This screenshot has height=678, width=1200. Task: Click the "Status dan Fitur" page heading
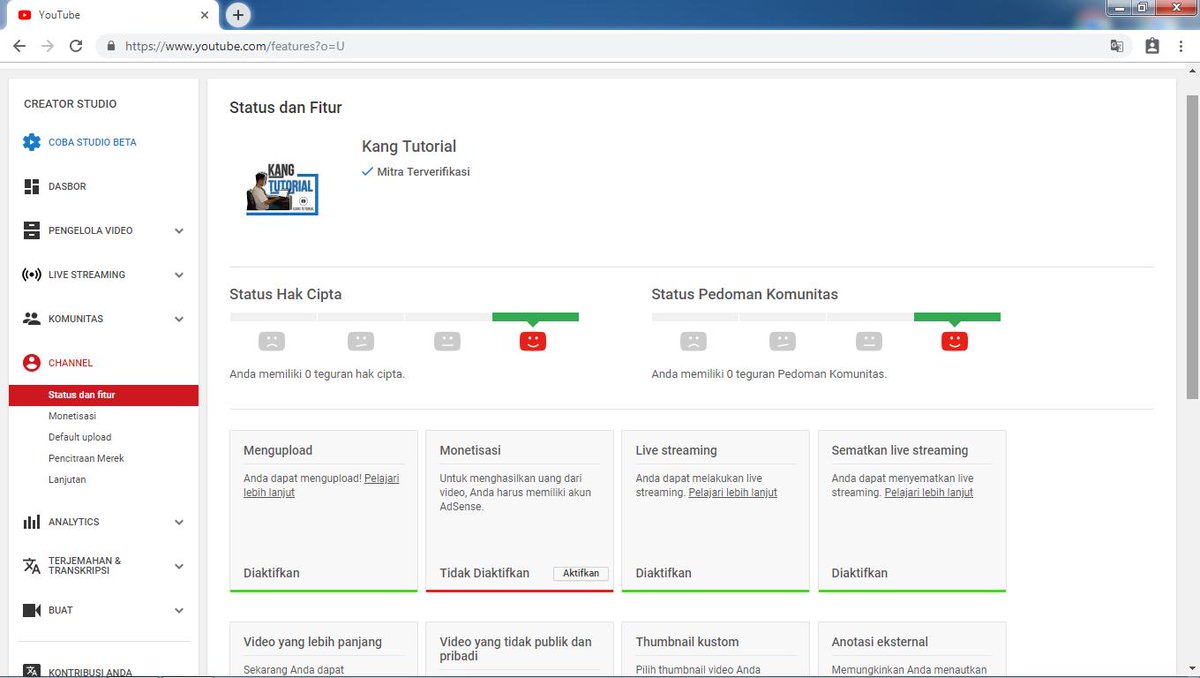pos(286,108)
